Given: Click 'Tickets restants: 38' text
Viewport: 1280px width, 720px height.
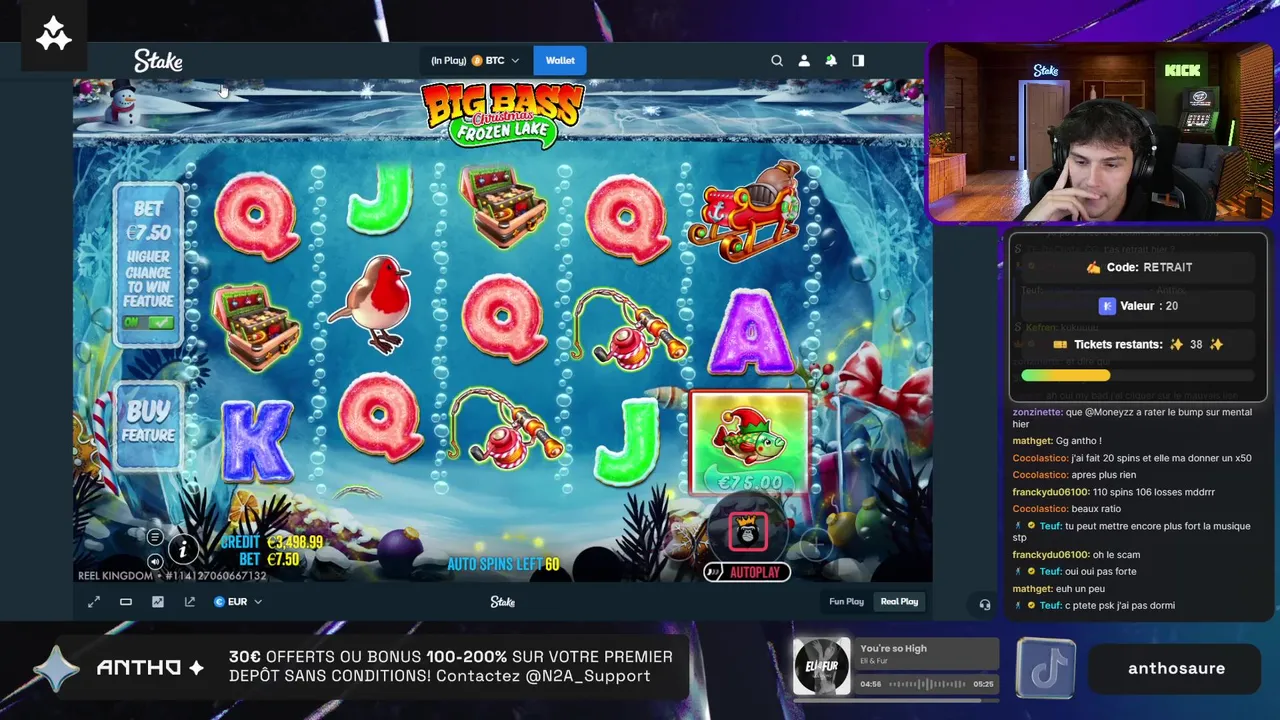Looking at the screenshot, I should tap(1138, 344).
